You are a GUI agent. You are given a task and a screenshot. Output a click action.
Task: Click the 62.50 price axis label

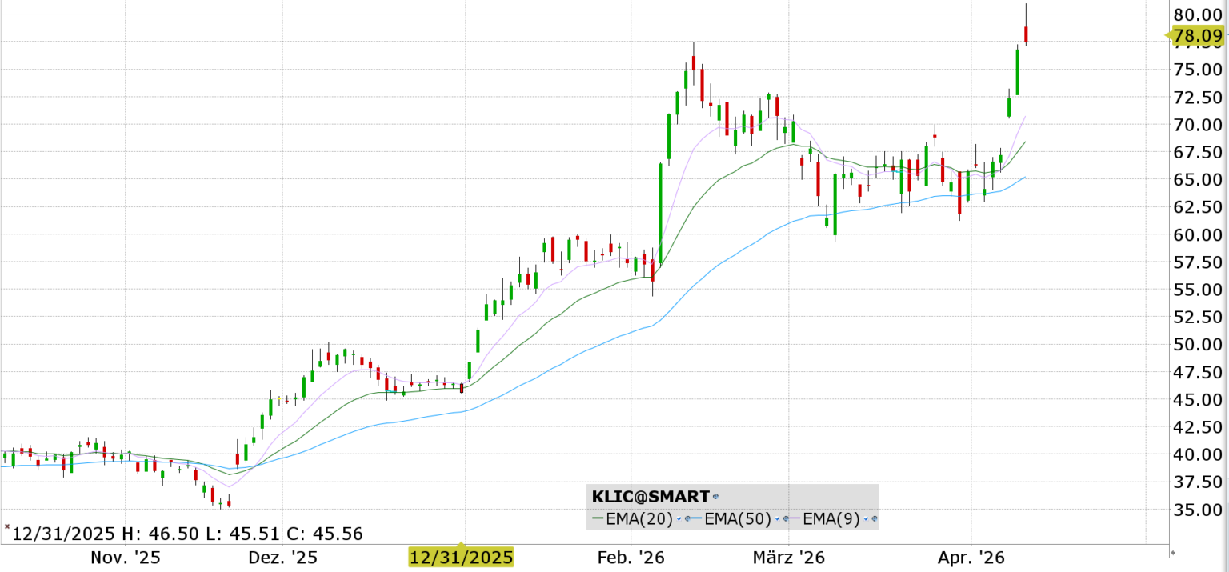point(1198,207)
